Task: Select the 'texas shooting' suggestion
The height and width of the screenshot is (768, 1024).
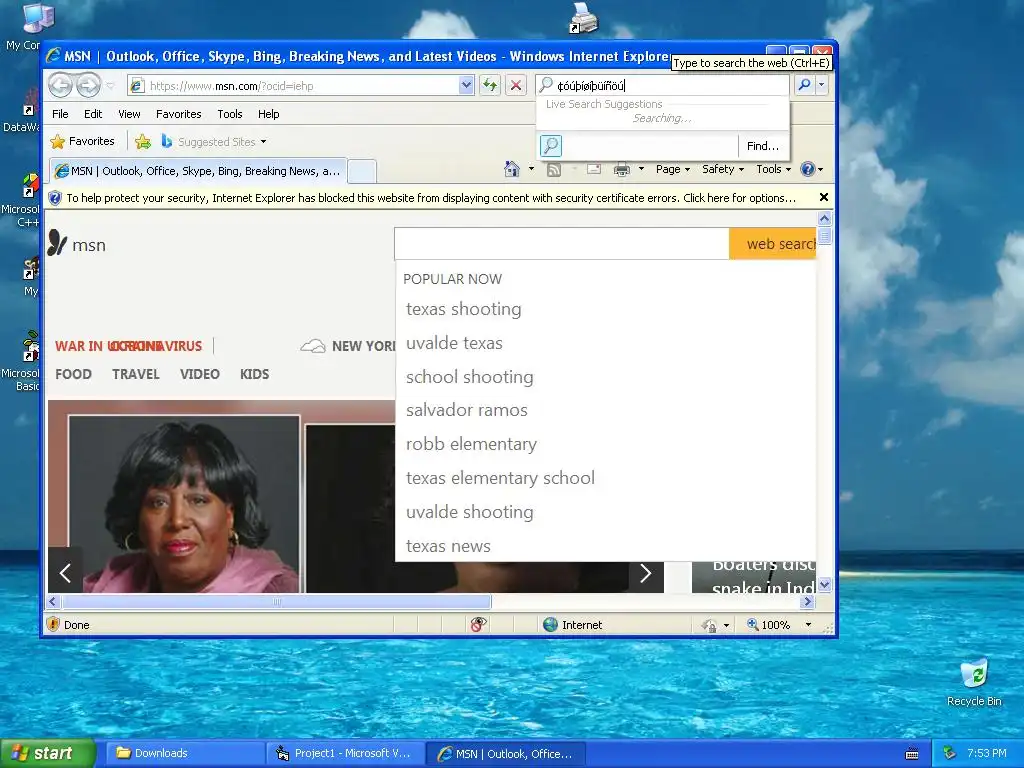Action: point(464,309)
